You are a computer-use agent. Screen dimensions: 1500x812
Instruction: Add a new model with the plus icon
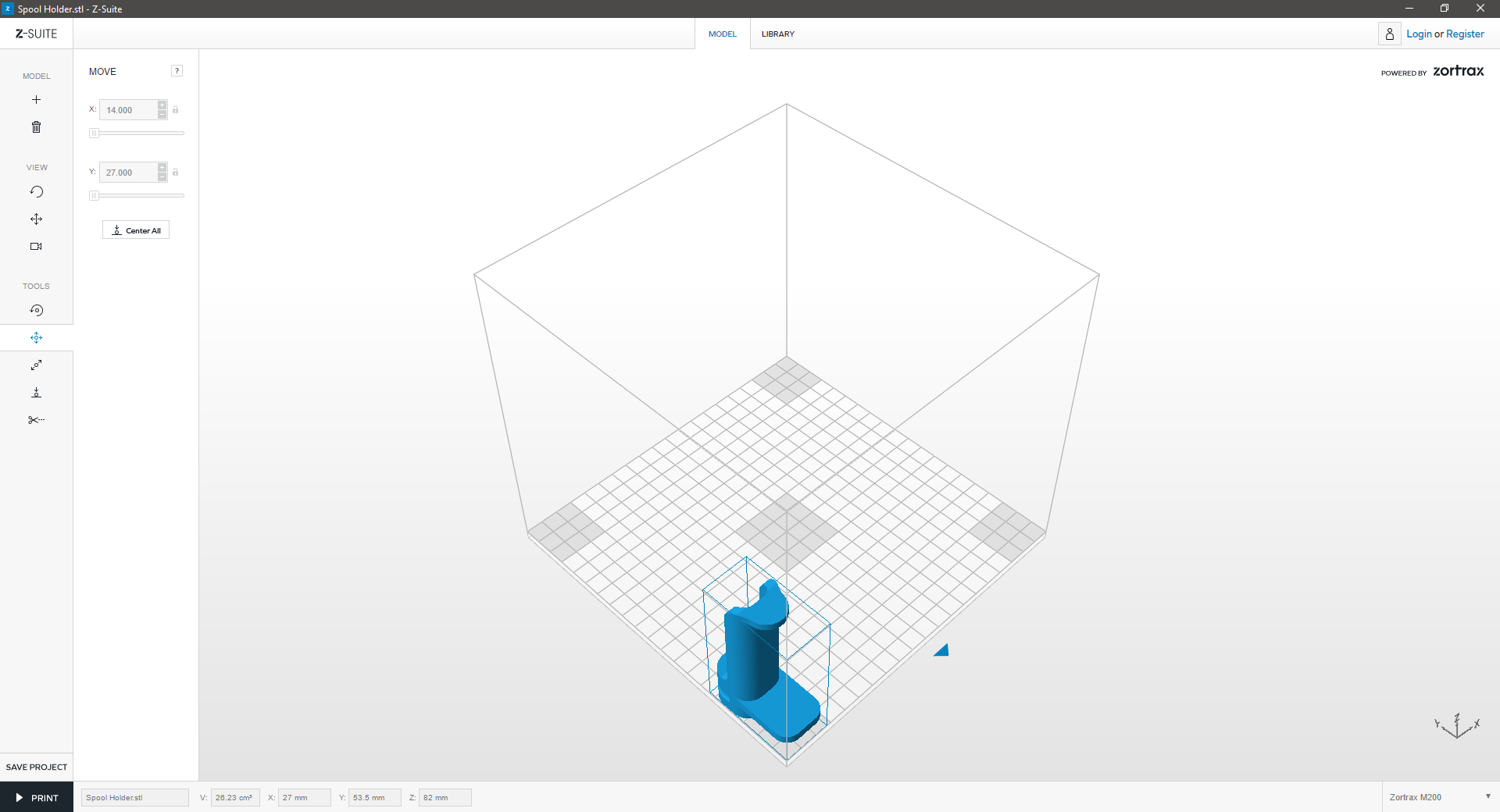click(x=36, y=100)
